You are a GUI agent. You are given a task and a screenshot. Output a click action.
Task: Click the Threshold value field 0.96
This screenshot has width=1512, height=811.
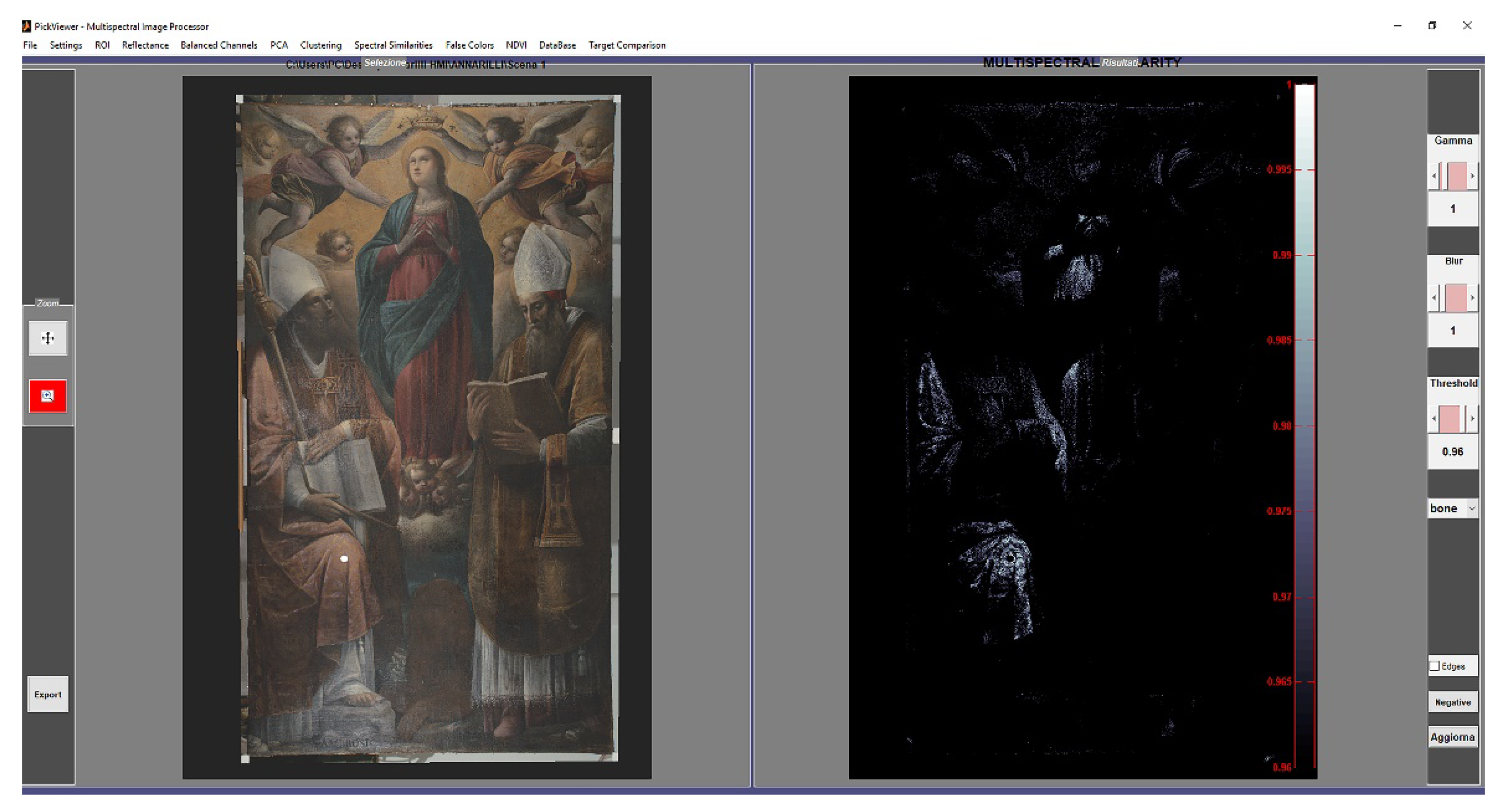1453,451
